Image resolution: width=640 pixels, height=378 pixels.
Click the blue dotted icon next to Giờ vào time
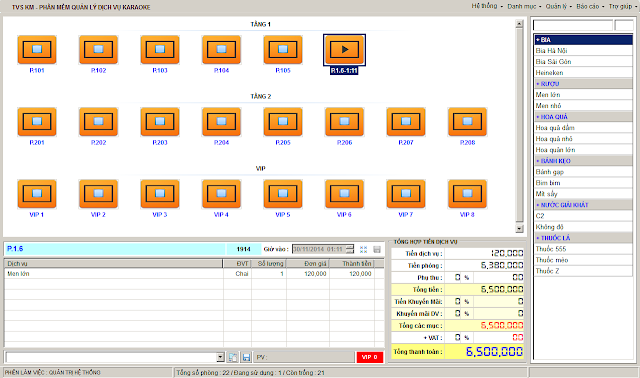(364, 249)
